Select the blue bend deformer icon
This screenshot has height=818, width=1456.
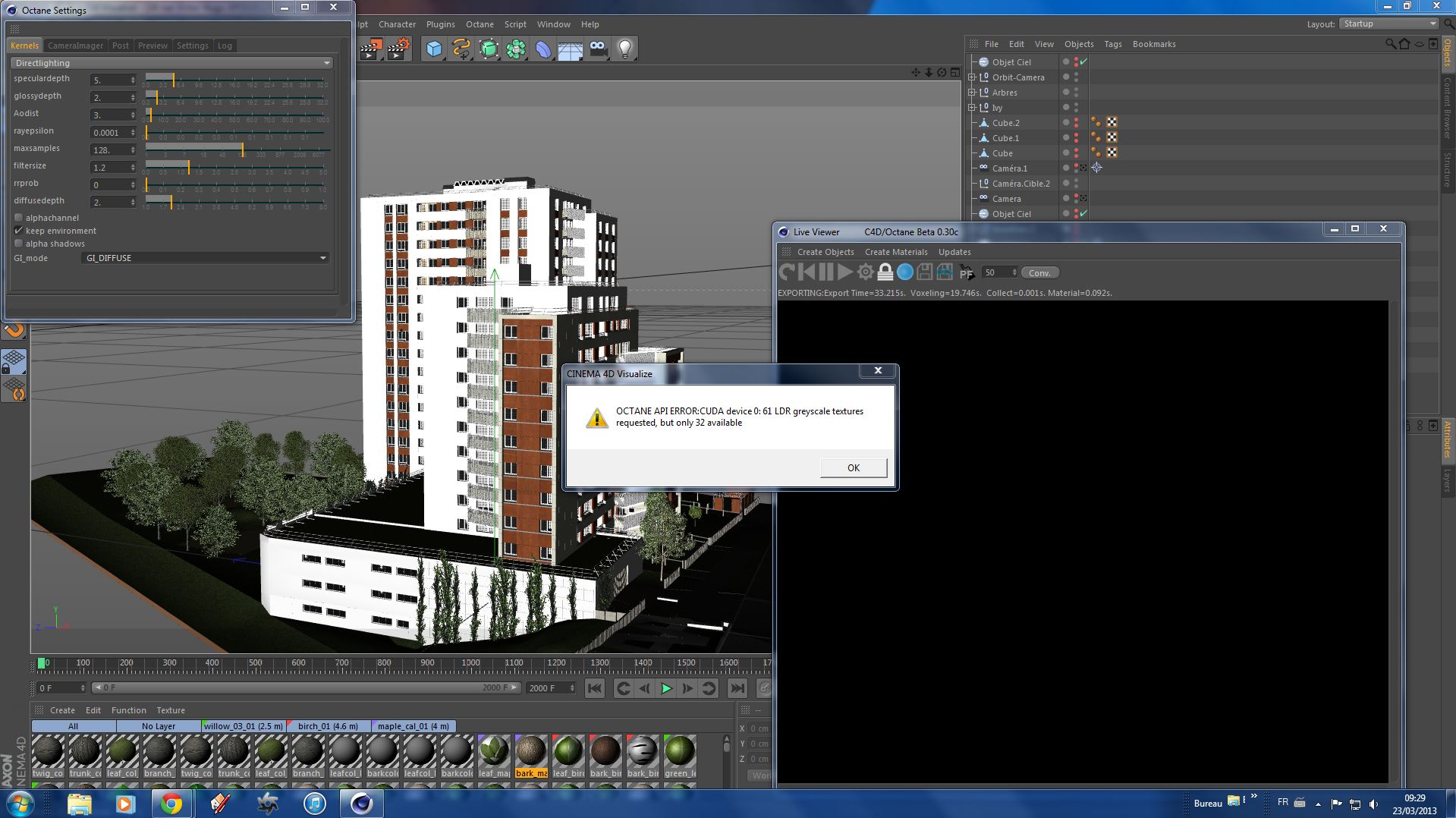tap(544, 49)
